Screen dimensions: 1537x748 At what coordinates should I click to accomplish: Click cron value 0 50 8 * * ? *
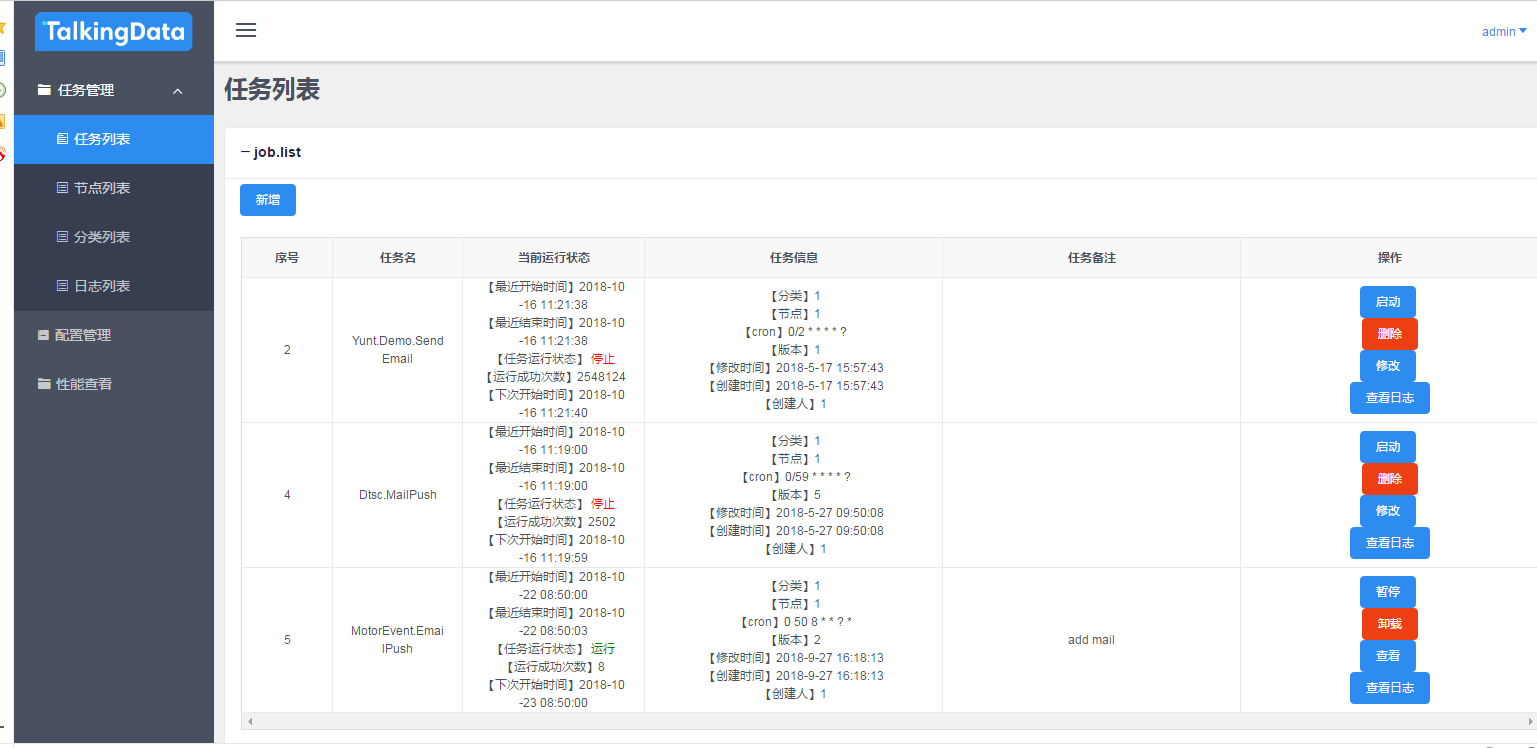click(x=818, y=622)
